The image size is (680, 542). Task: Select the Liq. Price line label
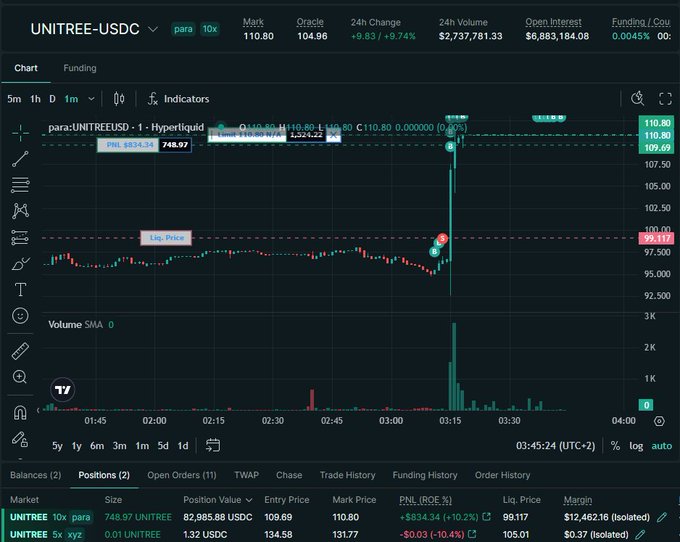pyautogui.click(x=166, y=238)
